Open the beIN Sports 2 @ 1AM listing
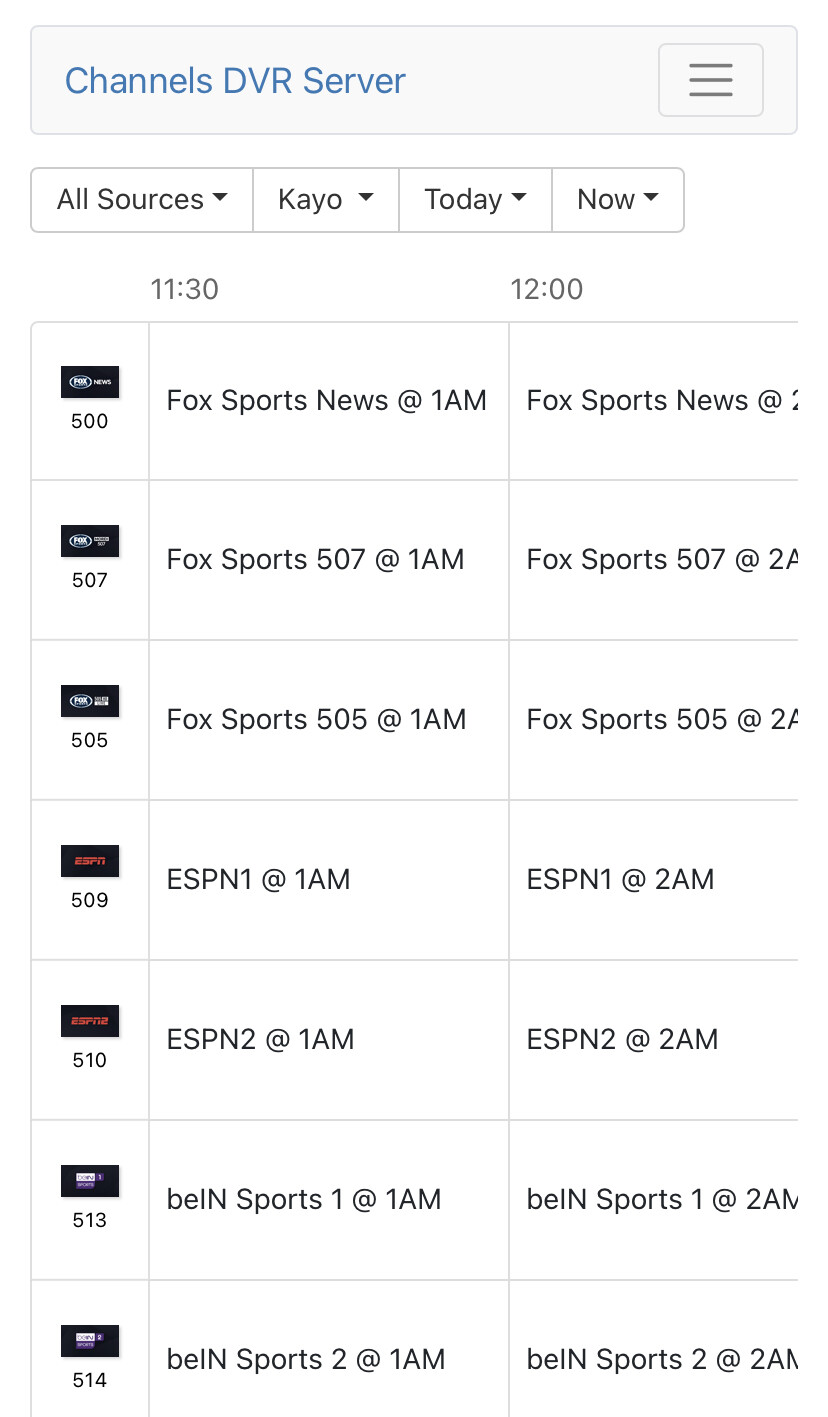Image resolution: width=828 pixels, height=1417 pixels. pos(306,1360)
